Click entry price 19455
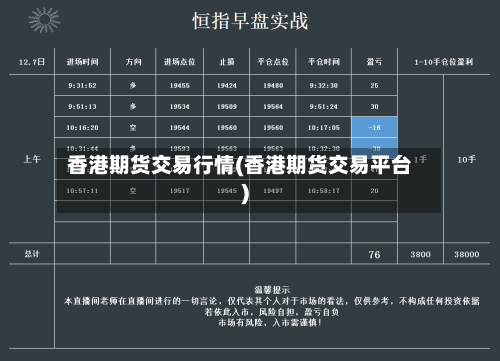This screenshot has height=361, width=500. [x=180, y=86]
